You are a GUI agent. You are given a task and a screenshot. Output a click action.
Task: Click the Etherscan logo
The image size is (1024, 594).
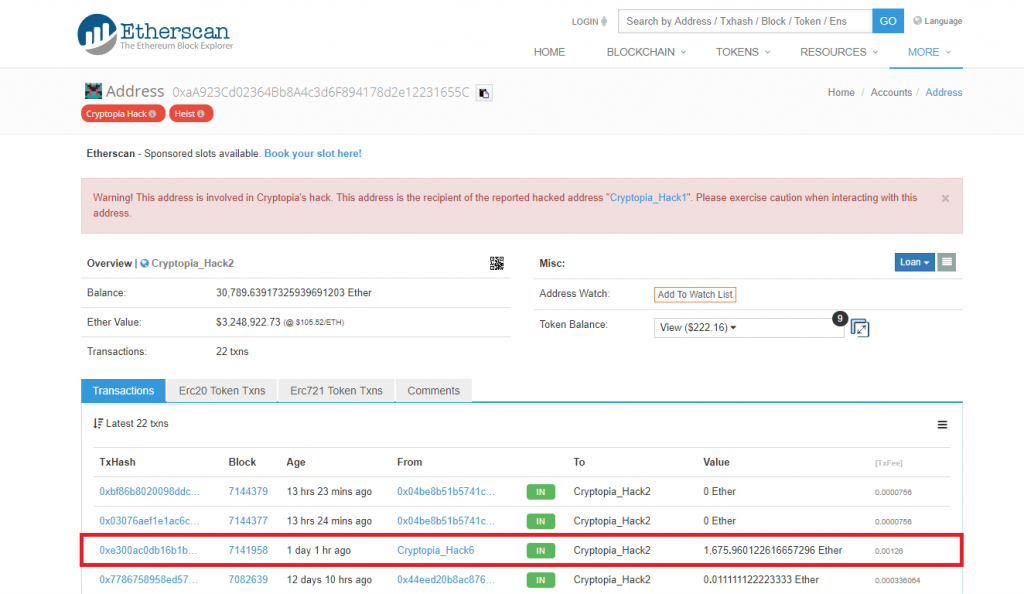click(155, 33)
